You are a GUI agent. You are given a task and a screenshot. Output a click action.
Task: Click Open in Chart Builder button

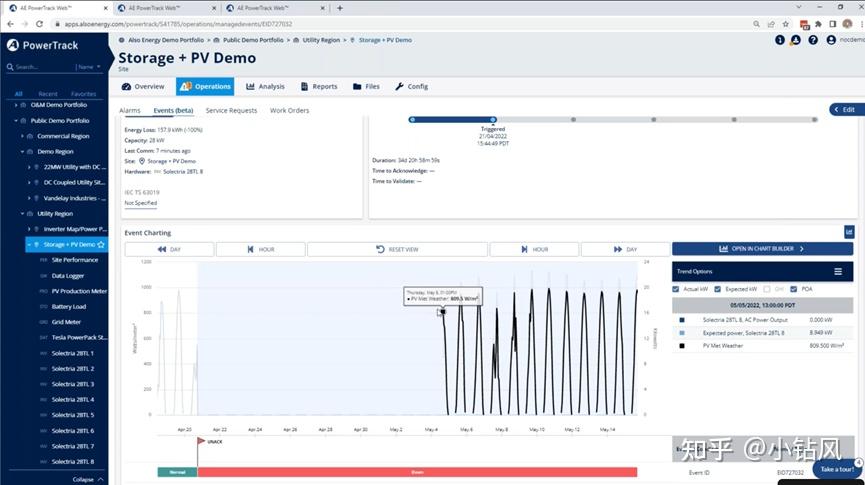(762, 249)
